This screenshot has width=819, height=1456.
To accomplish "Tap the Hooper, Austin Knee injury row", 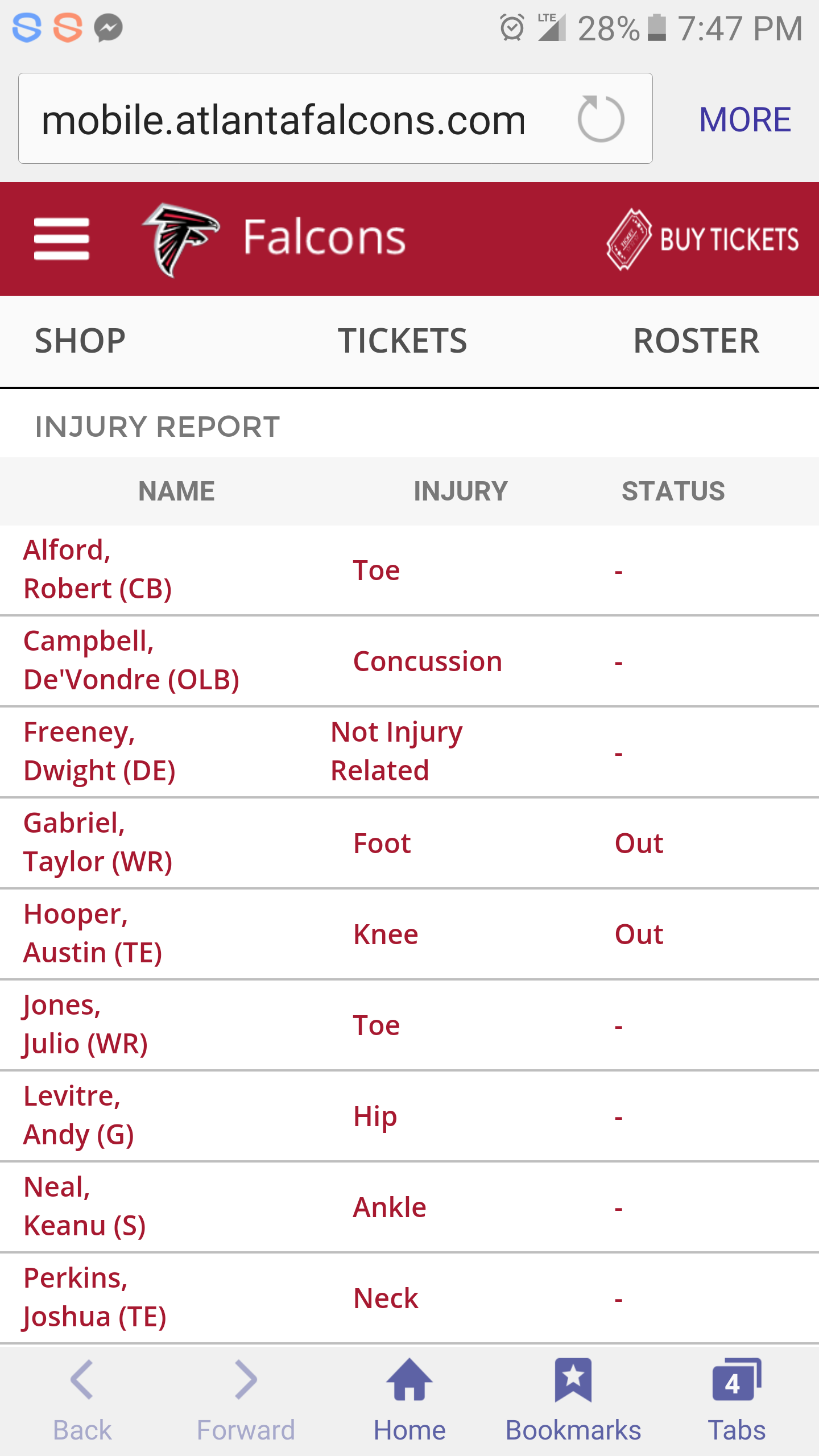I will pos(409,934).
